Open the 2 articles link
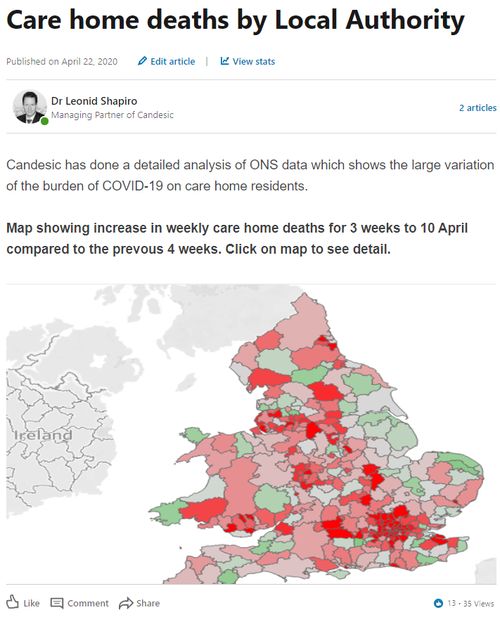The image size is (500, 617). [478, 108]
